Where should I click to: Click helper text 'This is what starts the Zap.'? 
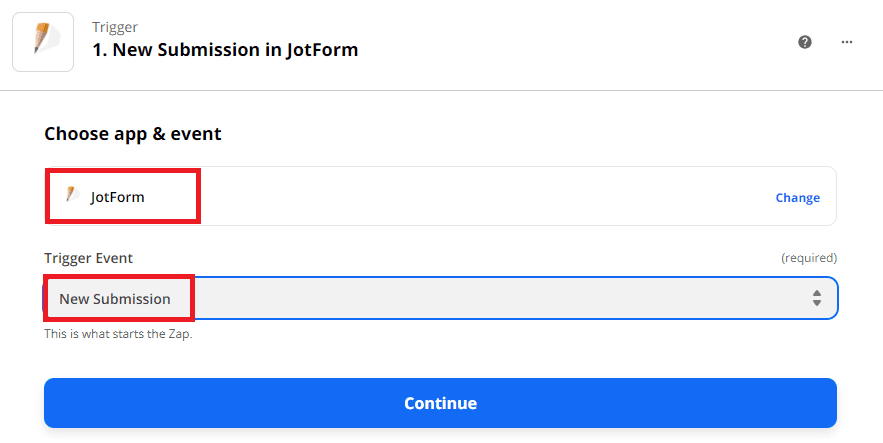[x=118, y=334]
